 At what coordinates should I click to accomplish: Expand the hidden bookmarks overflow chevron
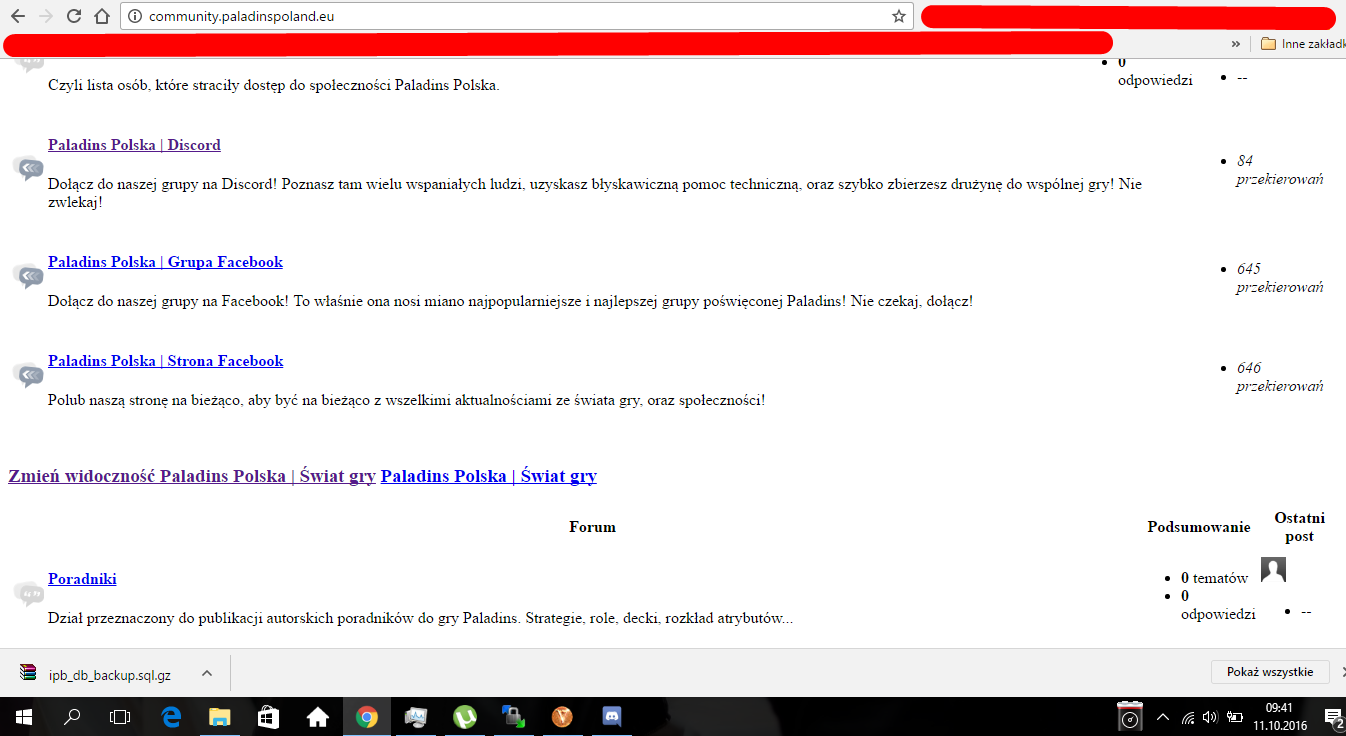pos(1236,44)
